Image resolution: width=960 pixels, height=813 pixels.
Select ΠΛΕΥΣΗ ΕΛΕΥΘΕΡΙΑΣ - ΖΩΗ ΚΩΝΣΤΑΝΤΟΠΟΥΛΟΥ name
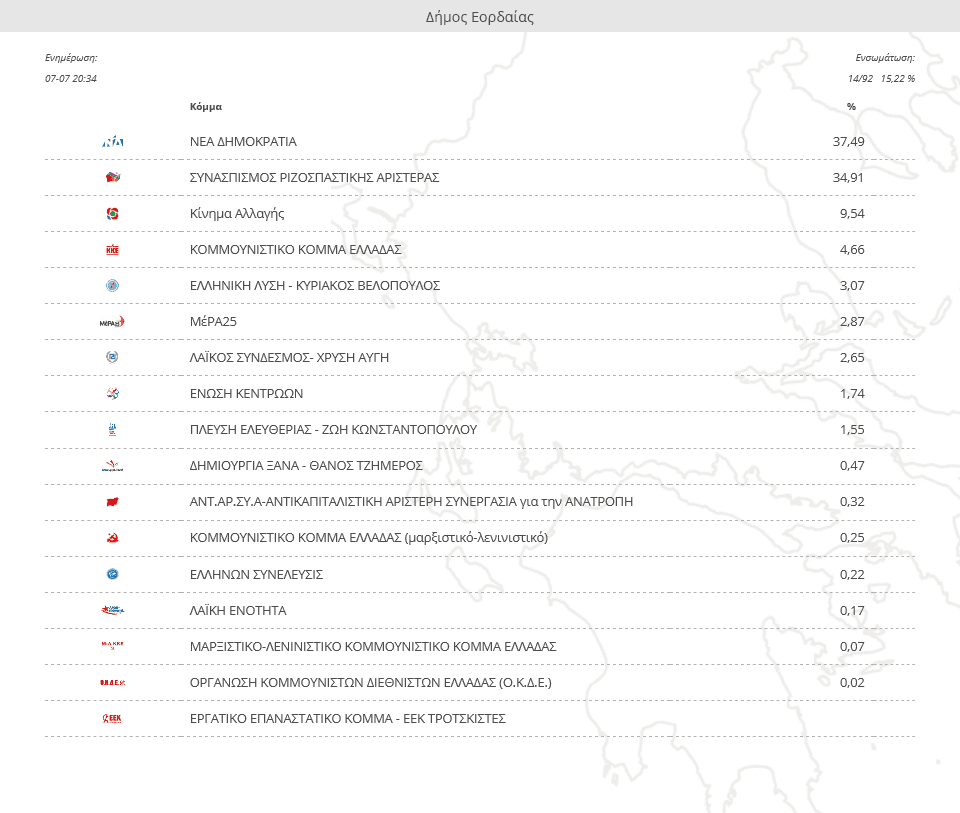point(334,430)
